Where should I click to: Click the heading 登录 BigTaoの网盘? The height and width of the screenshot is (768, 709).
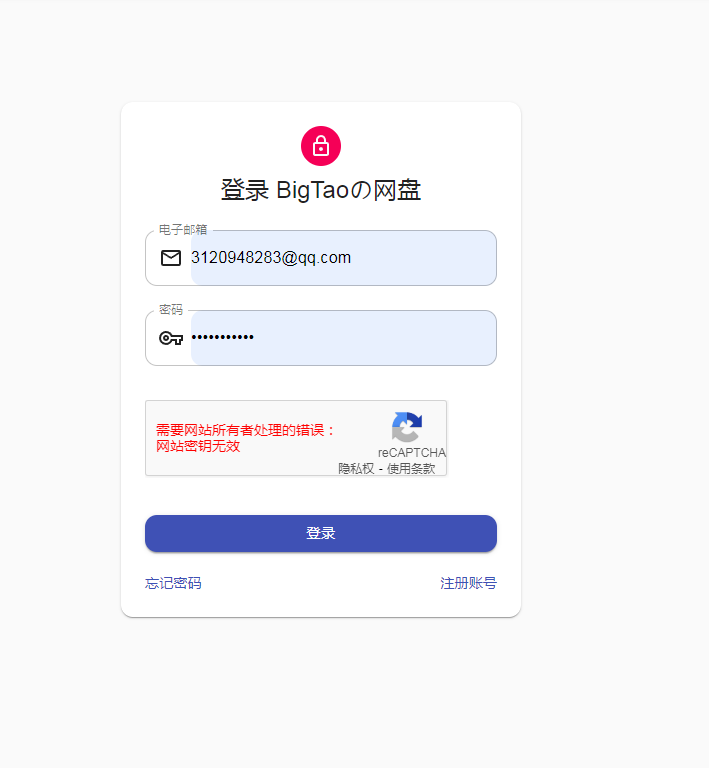(321, 190)
